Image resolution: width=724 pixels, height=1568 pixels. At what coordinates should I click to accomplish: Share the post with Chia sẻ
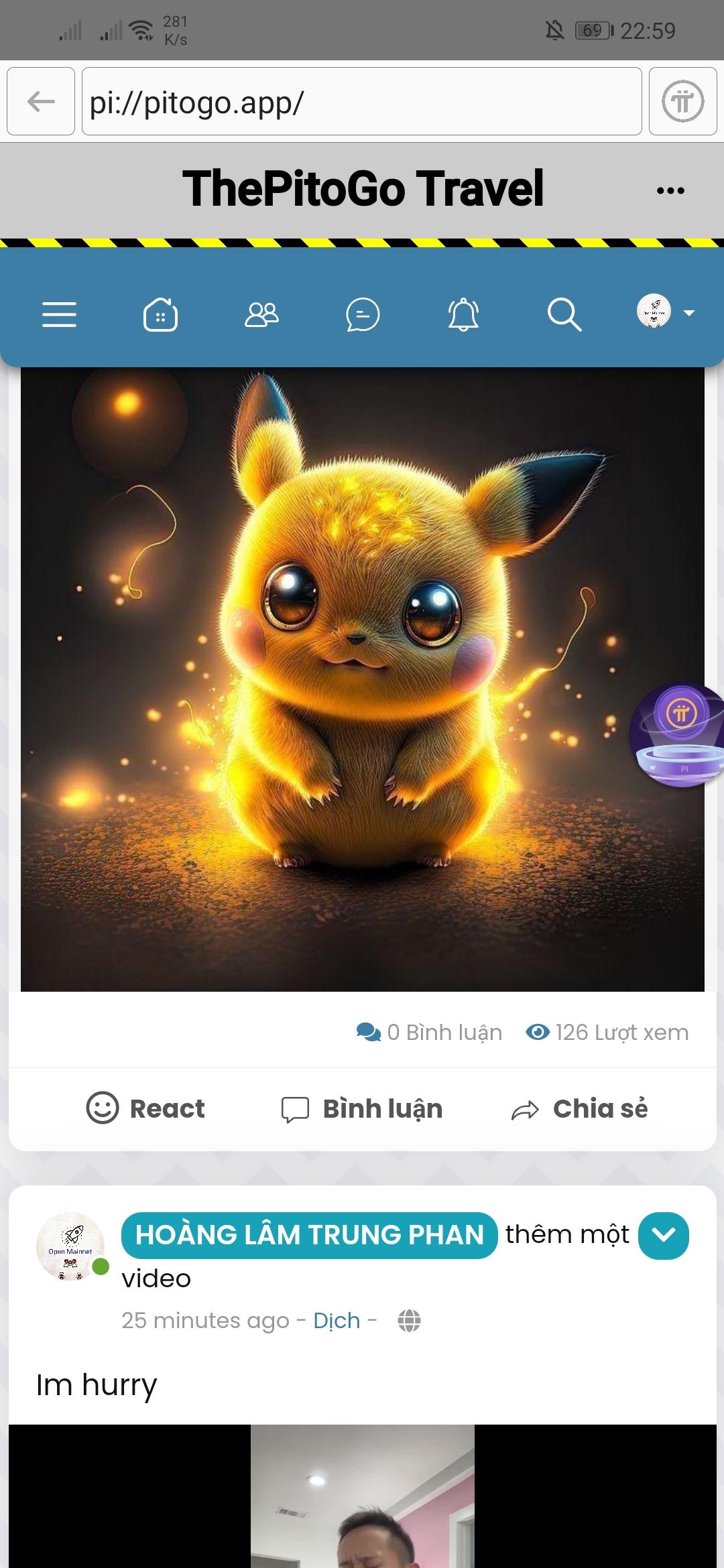tap(580, 1109)
